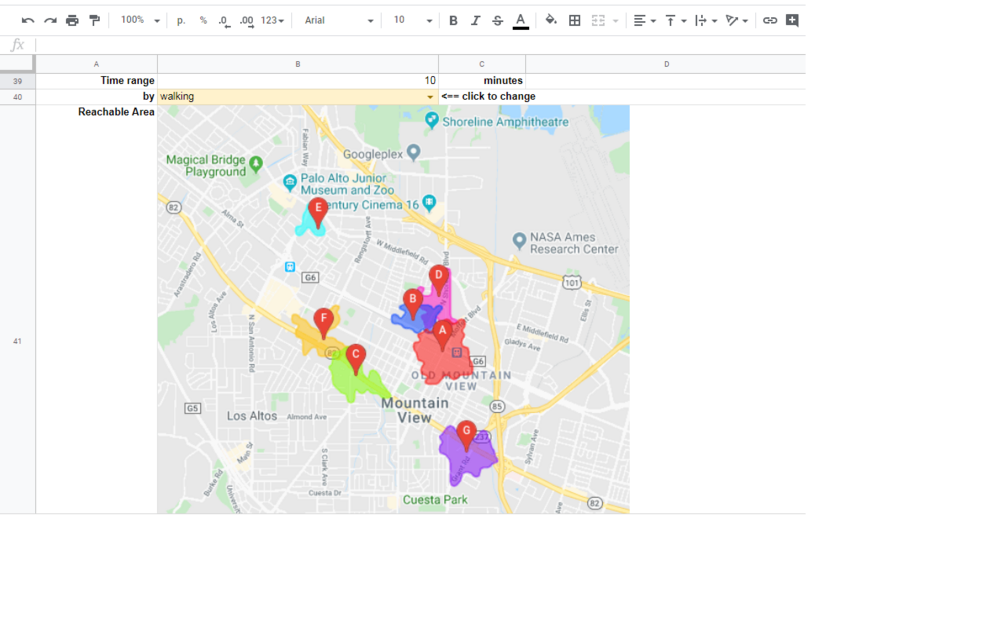Decrease decimal places
This screenshot has width=1005, height=628.
coord(224,21)
